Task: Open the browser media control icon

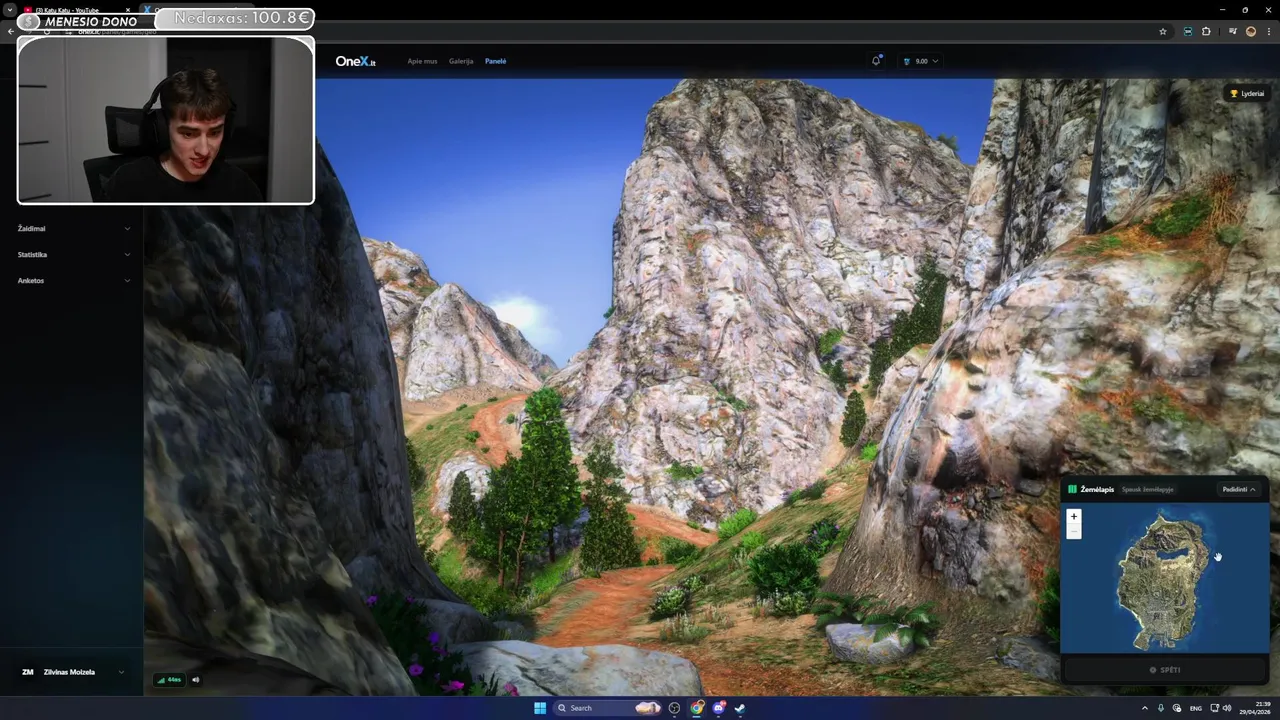Action: [x=1232, y=31]
